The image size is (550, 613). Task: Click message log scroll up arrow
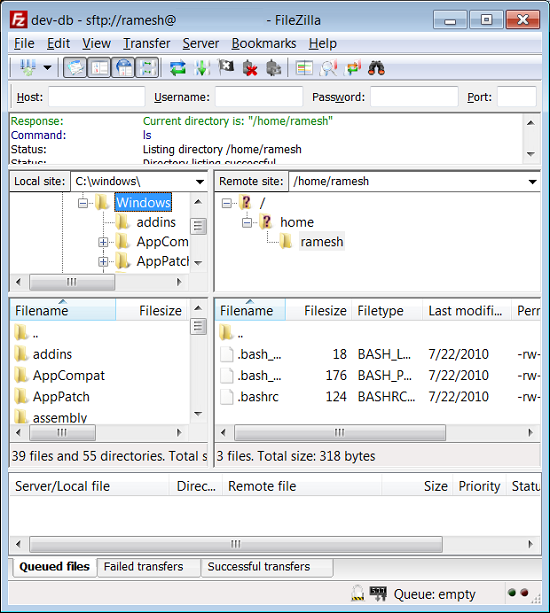tap(531, 123)
